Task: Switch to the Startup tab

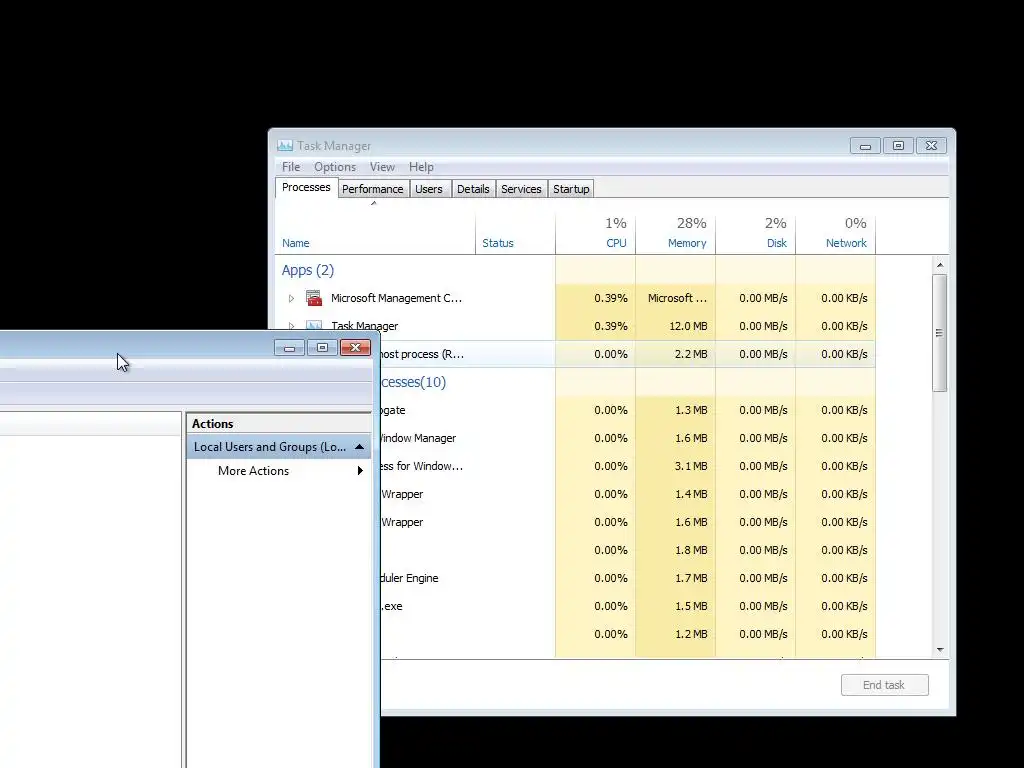Action: (571, 189)
